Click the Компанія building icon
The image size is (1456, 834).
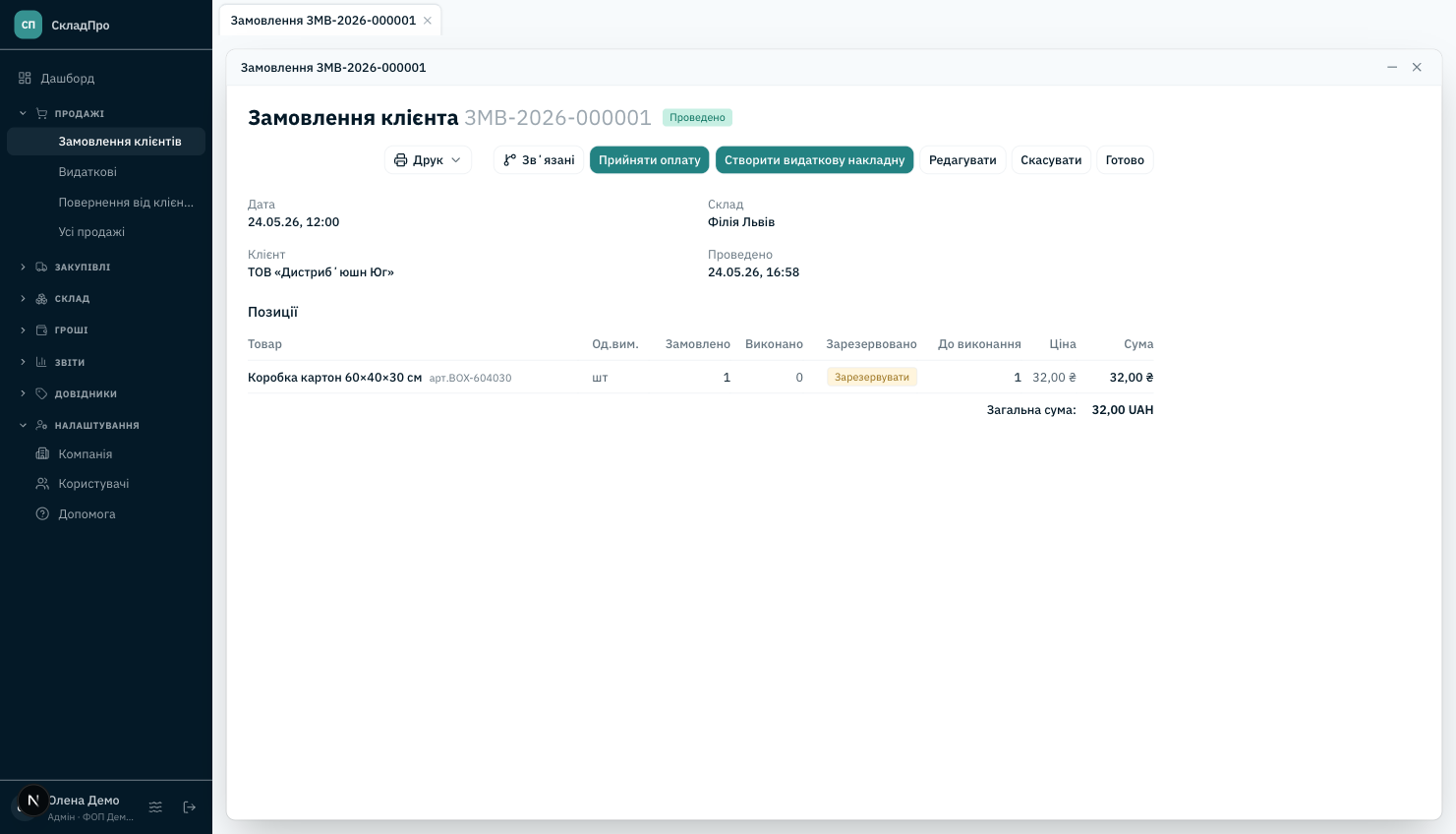click(x=42, y=454)
